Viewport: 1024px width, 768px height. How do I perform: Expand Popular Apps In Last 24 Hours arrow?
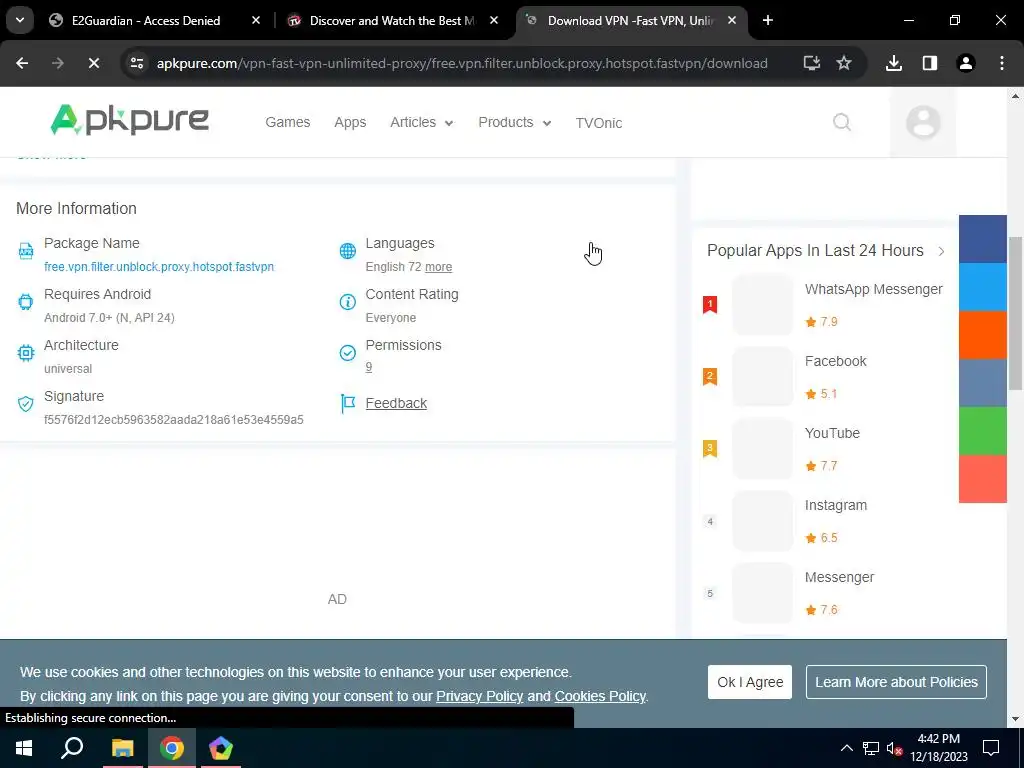941,251
